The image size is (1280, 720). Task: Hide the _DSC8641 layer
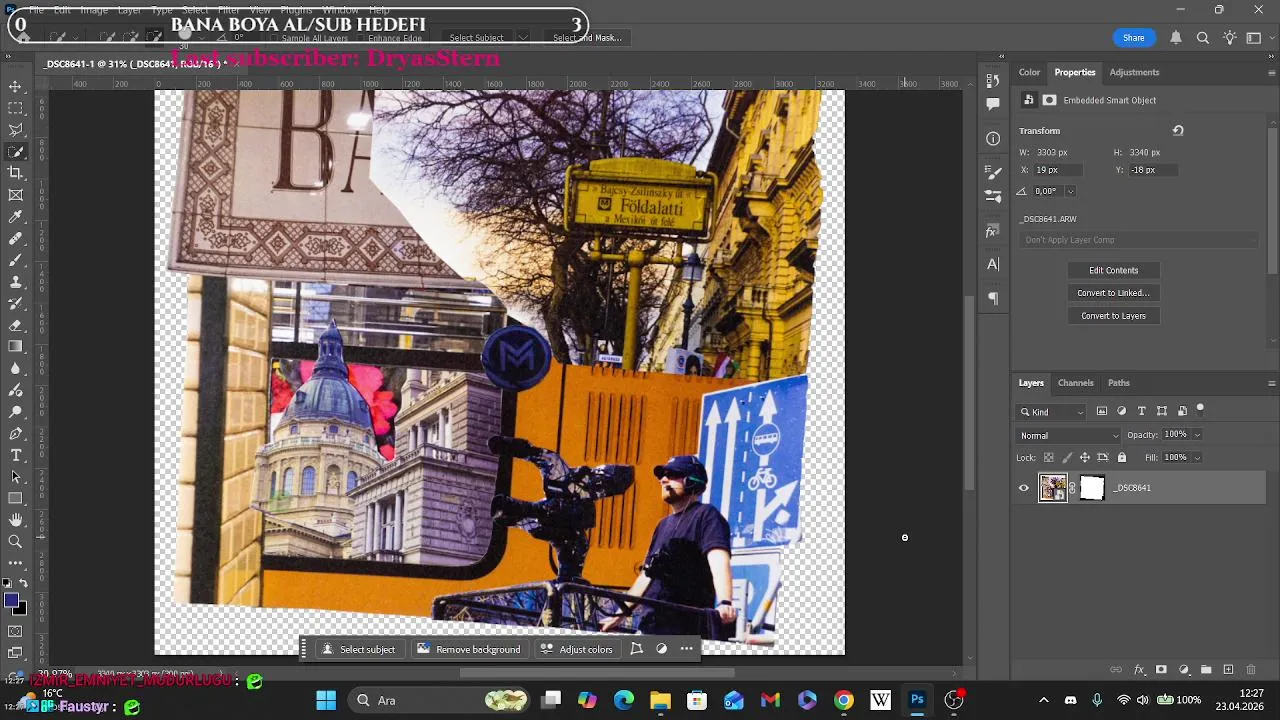pyautogui.click(x=1023, y=488)
